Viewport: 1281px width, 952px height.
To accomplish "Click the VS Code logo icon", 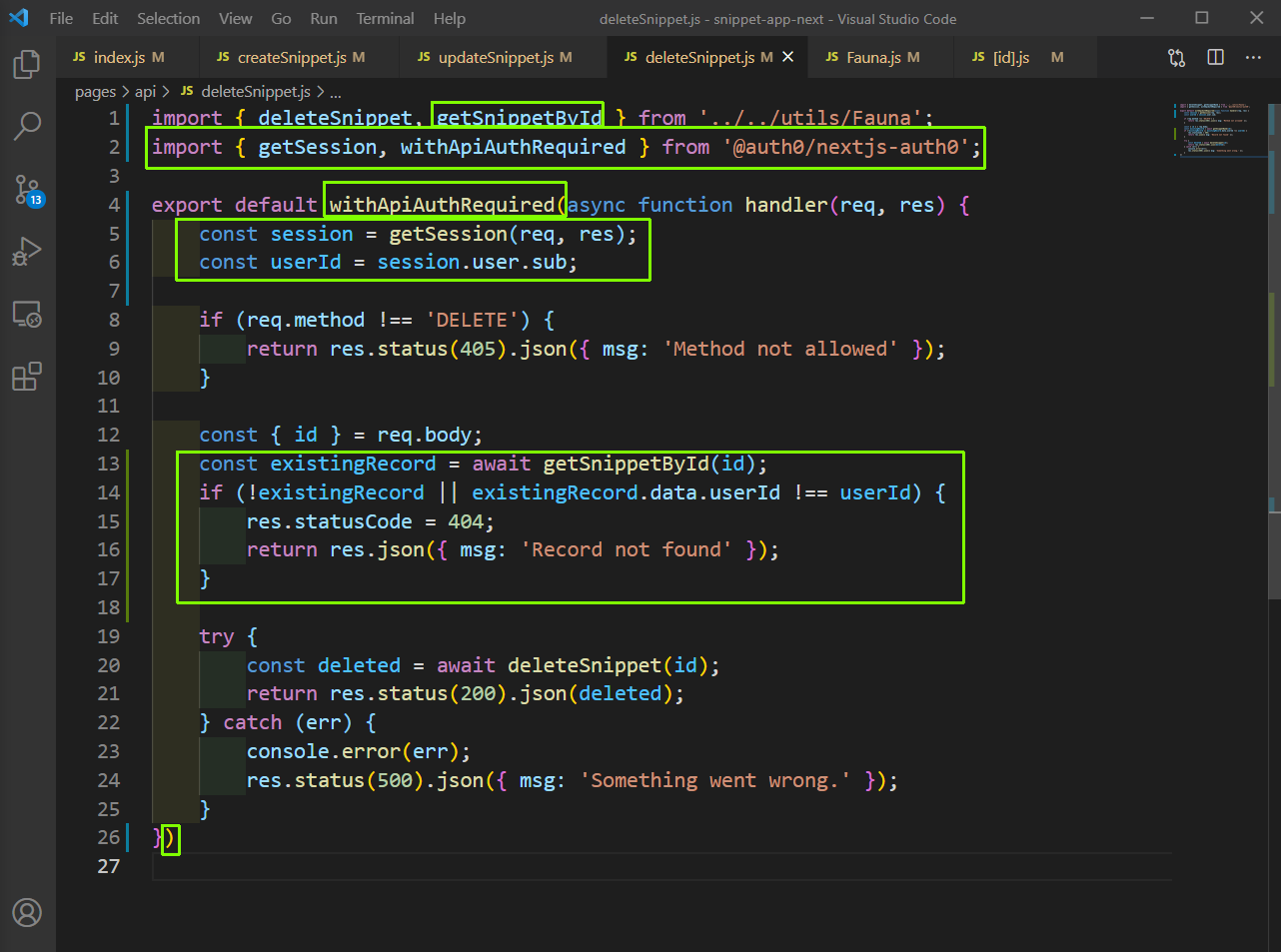I will 19,18.
